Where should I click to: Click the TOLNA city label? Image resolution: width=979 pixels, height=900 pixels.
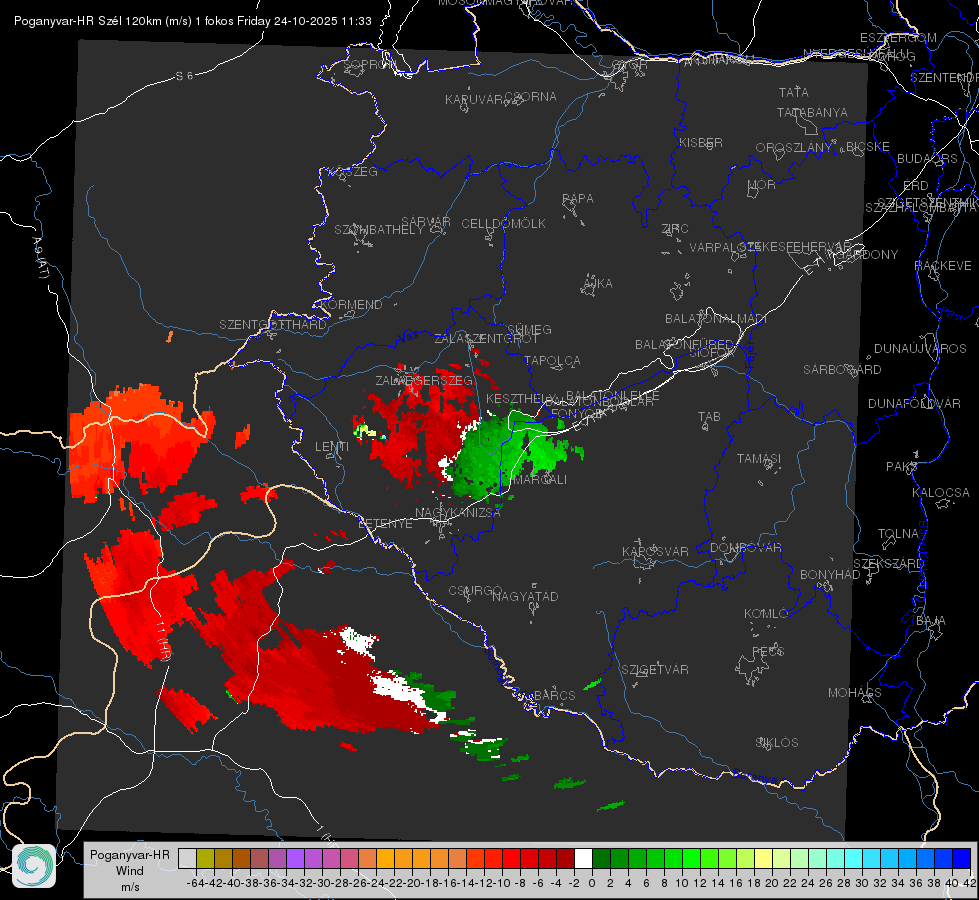click(x=898, y=534)
